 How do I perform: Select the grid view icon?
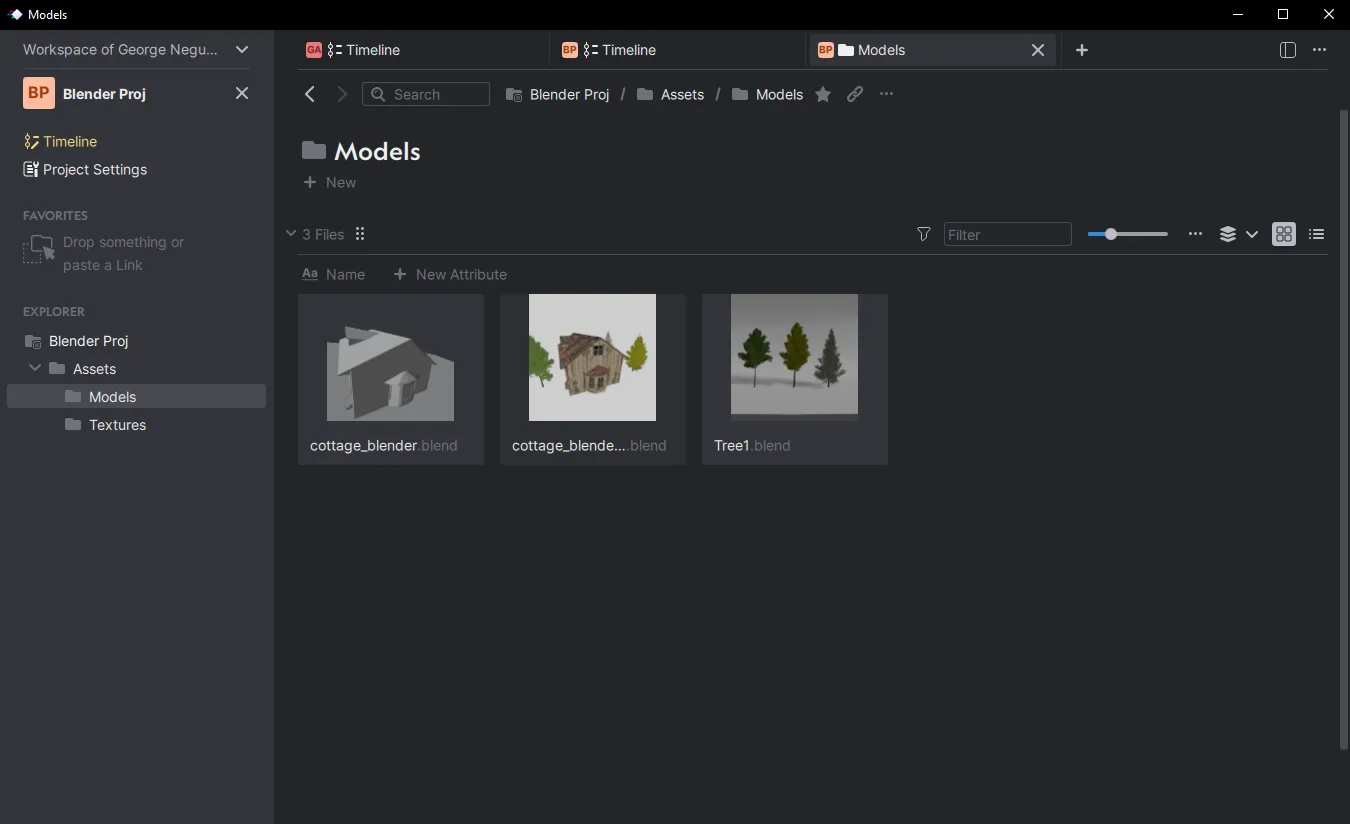pos(1284,234)
